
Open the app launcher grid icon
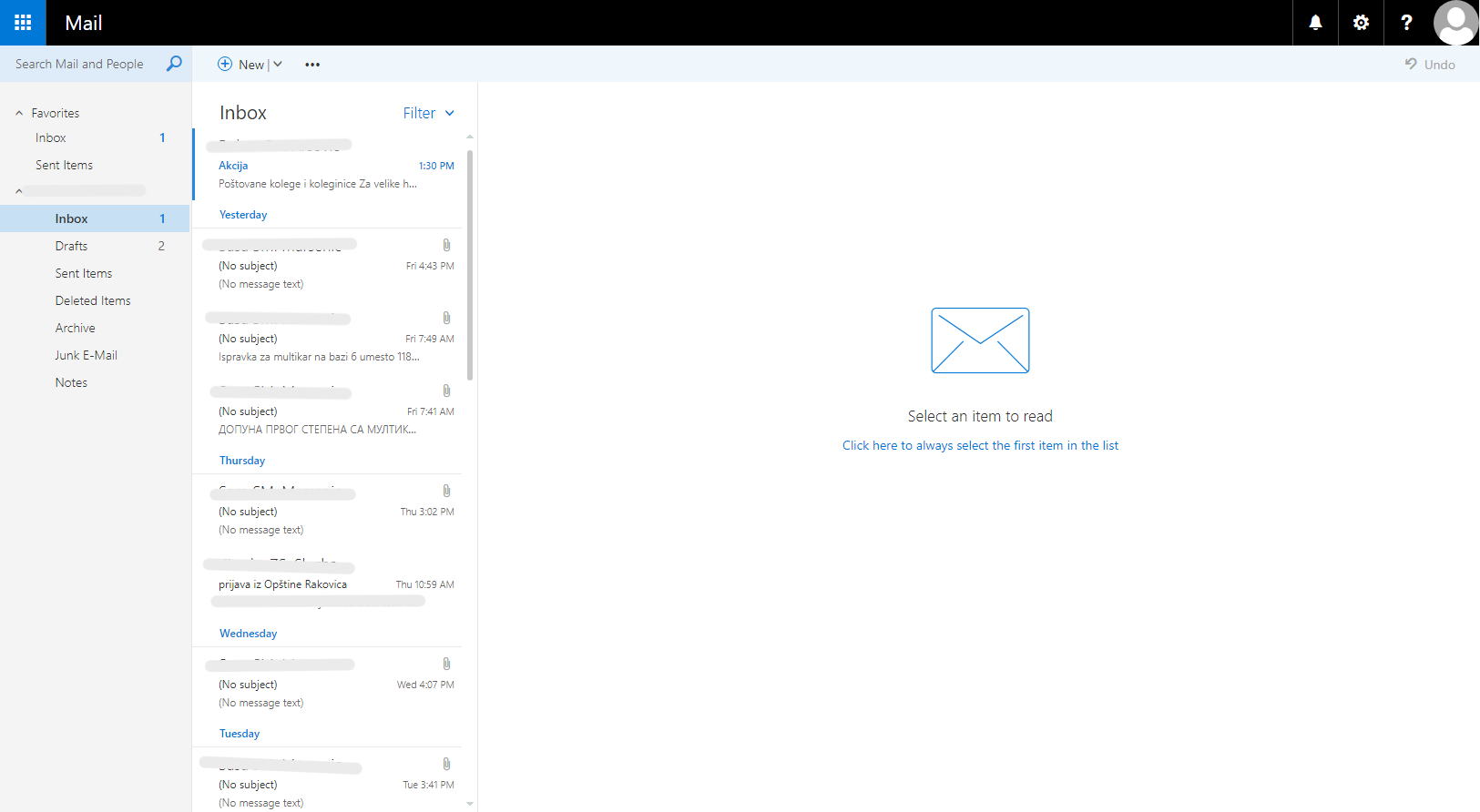click(23, 23)
